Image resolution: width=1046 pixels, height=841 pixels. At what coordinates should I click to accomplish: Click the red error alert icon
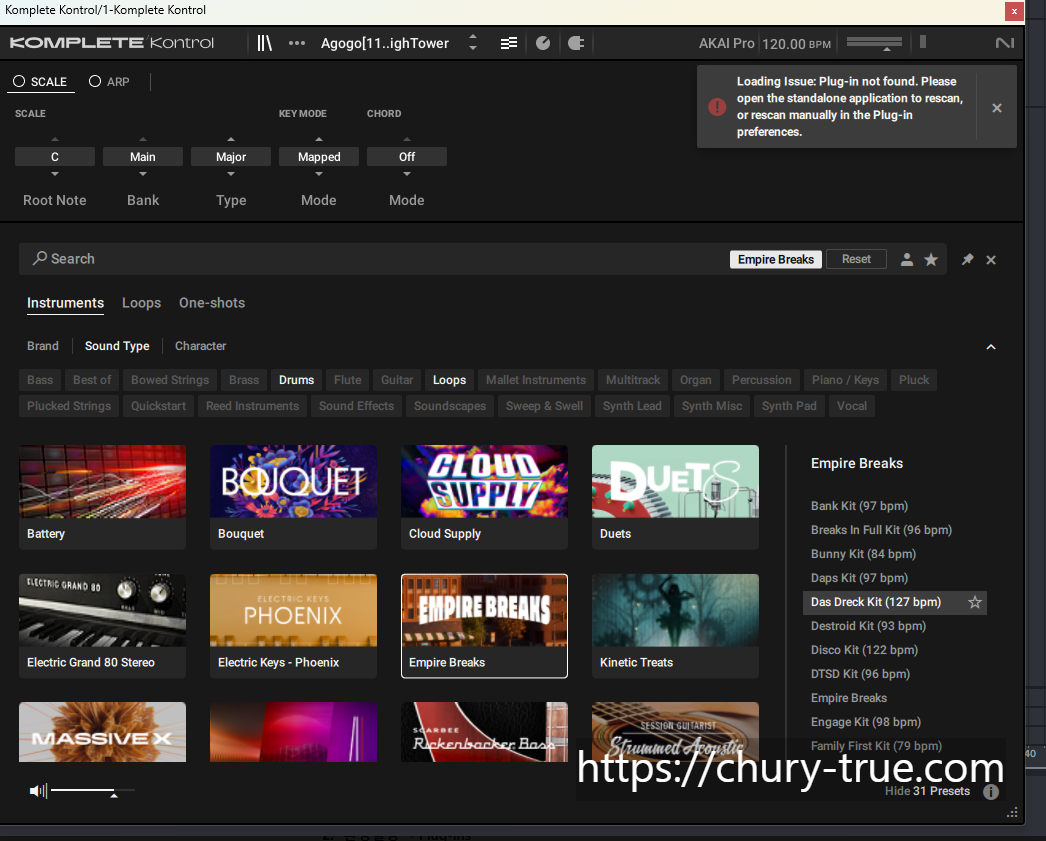coord(717,107)
